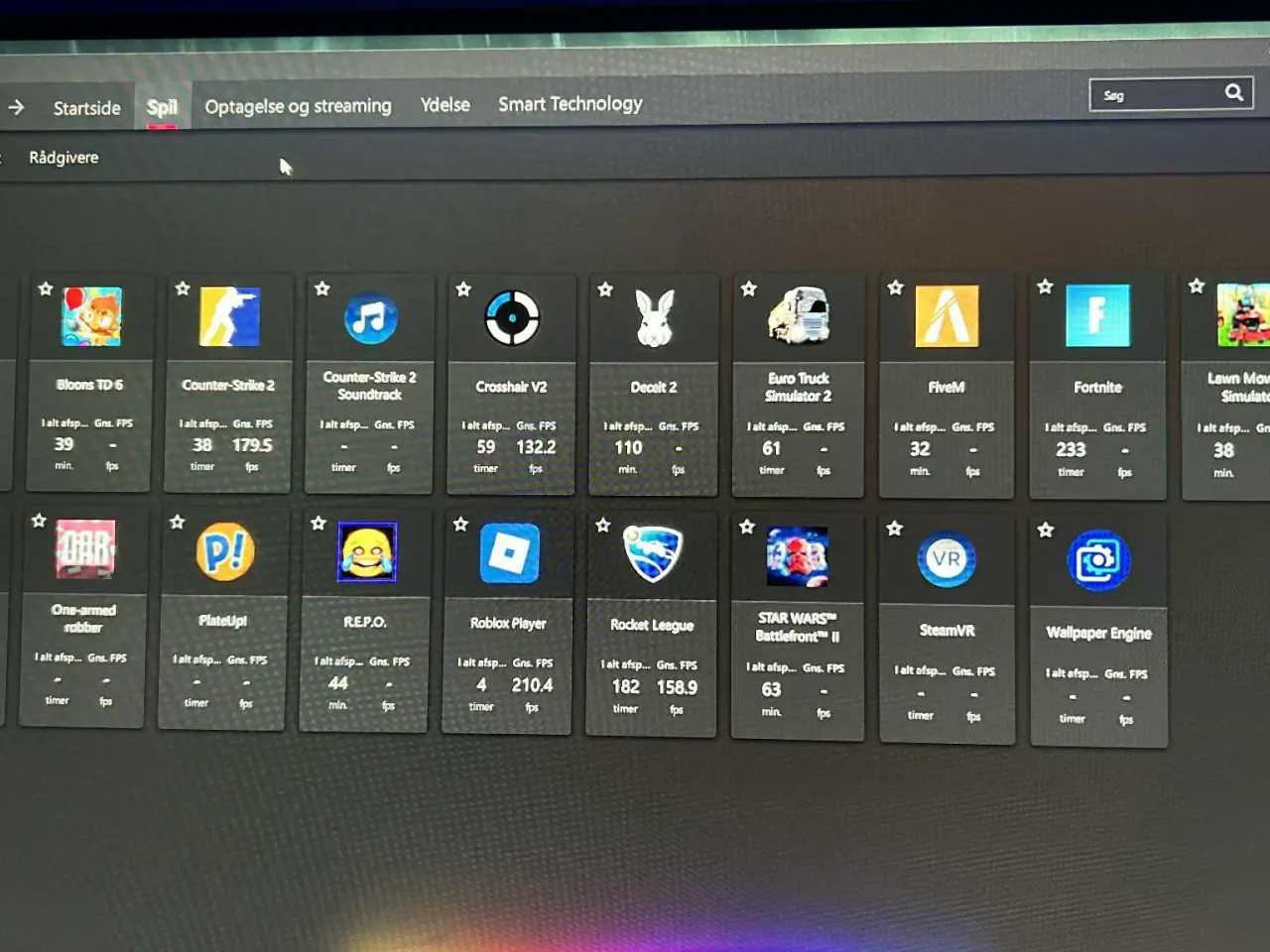Go to the Startside tab
This screenshot has width=1270, height=952.
coord(87,108)
